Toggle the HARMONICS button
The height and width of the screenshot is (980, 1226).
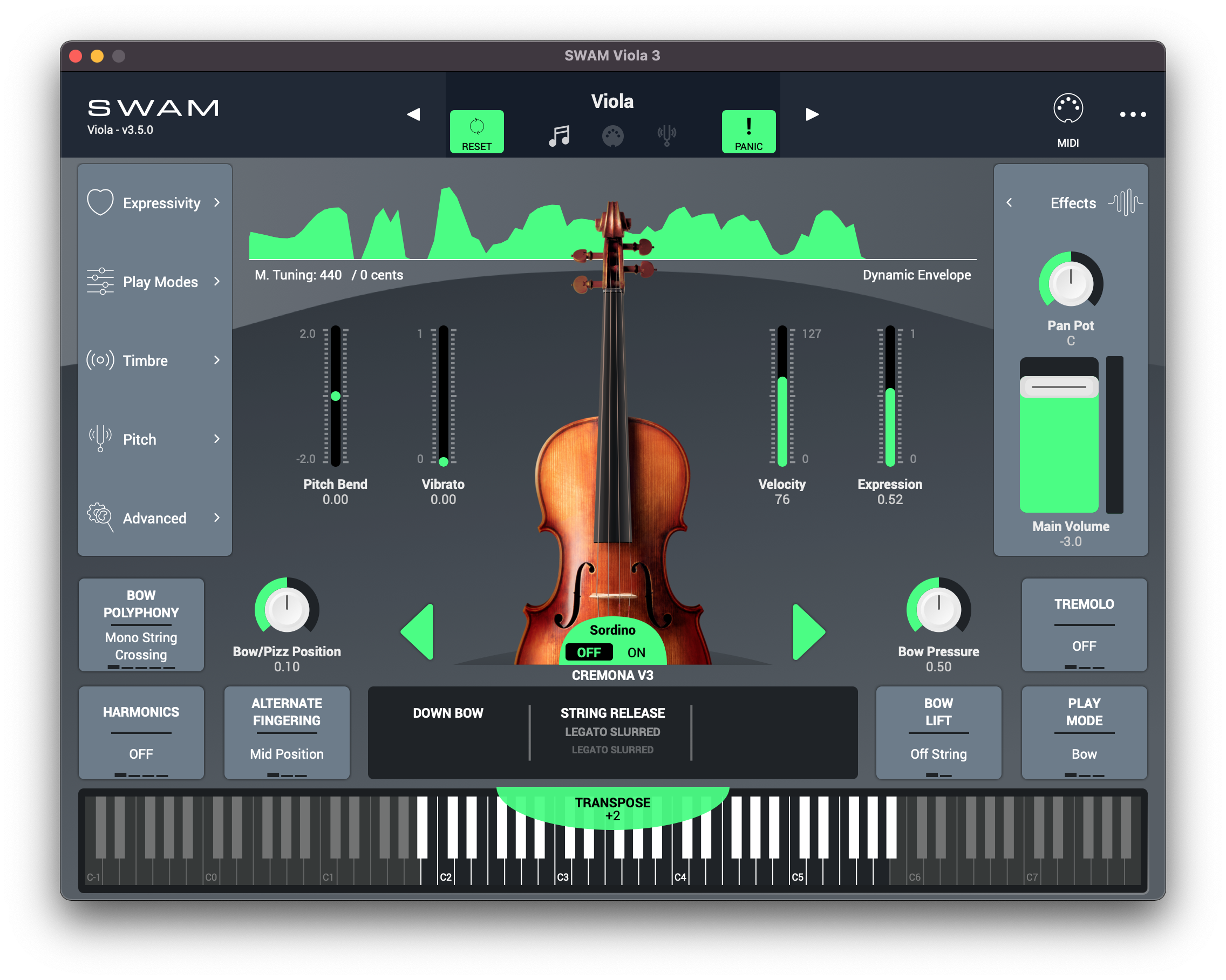(x=141, y=732)
